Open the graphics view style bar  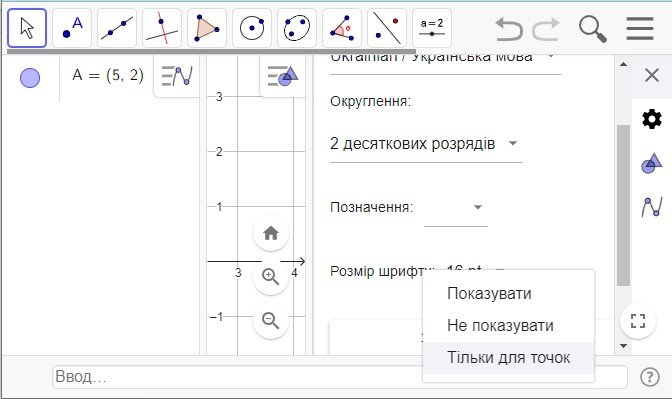click(282, 76)
